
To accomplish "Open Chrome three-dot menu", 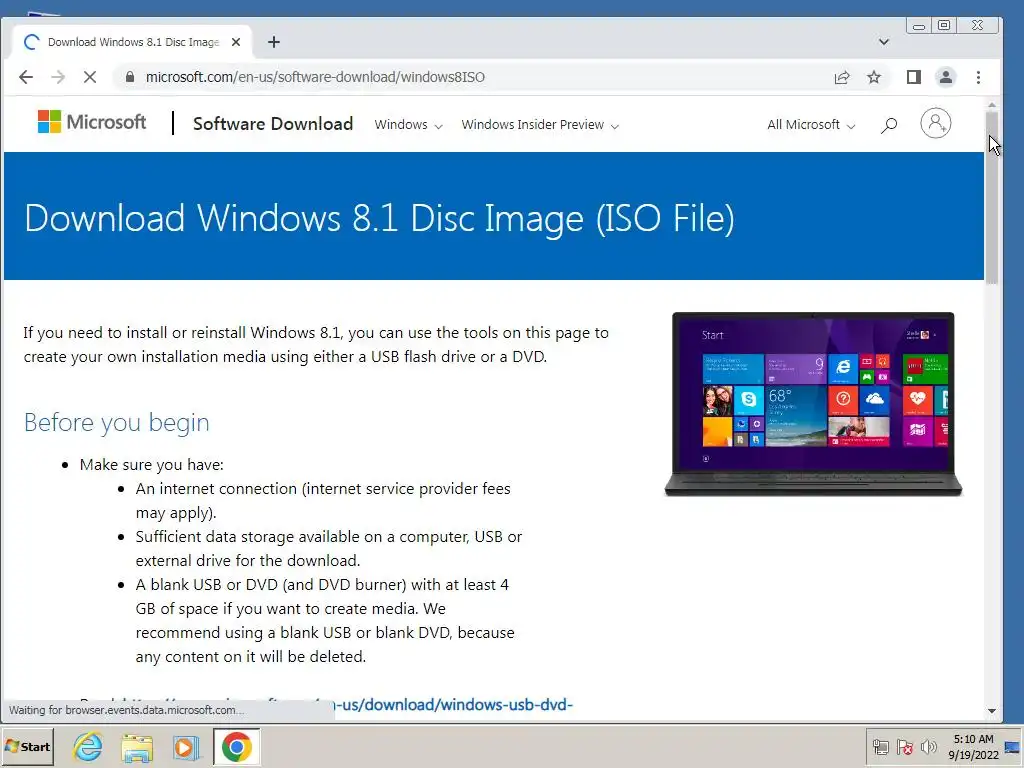I will 978,77.
